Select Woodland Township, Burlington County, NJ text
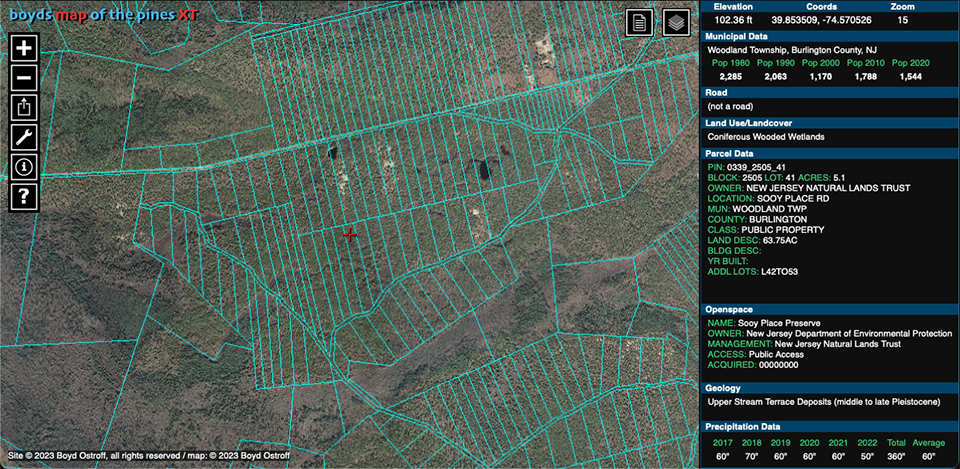This screenshot has width=960, height=469. click(x=792, y=50)
